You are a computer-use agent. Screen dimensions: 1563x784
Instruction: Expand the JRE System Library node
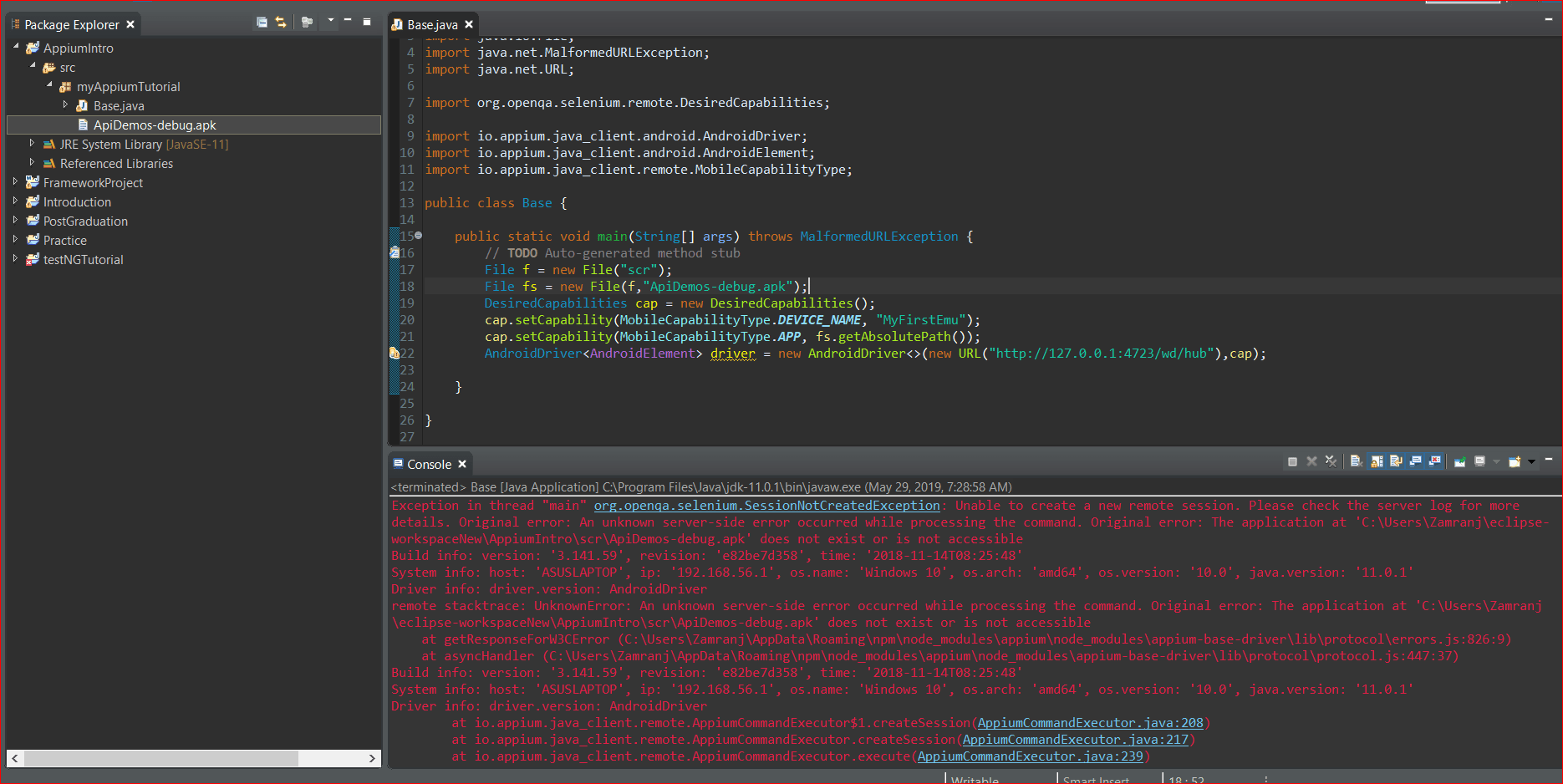click(x=31, y=144)
